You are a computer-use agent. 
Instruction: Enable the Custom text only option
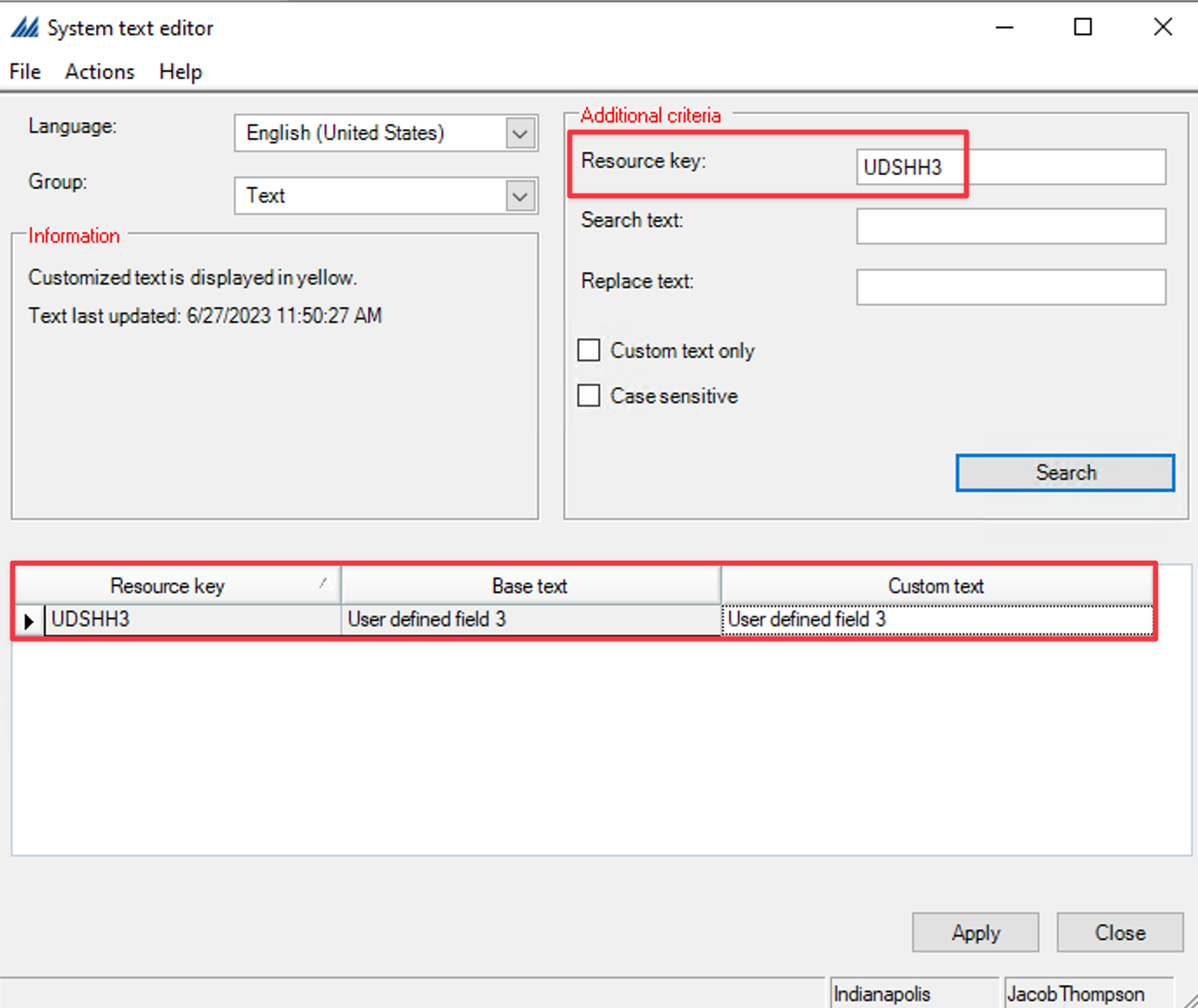(589, 350)
